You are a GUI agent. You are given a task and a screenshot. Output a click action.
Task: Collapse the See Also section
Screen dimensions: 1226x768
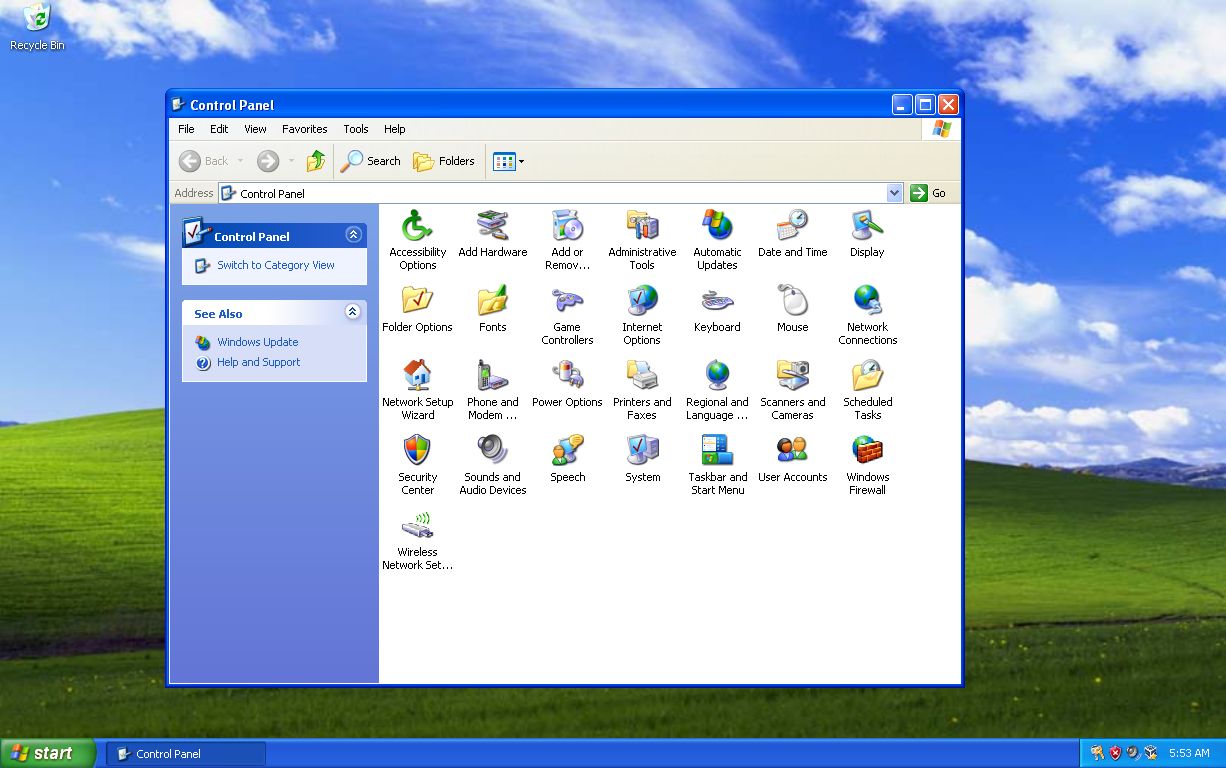point(353,312)
